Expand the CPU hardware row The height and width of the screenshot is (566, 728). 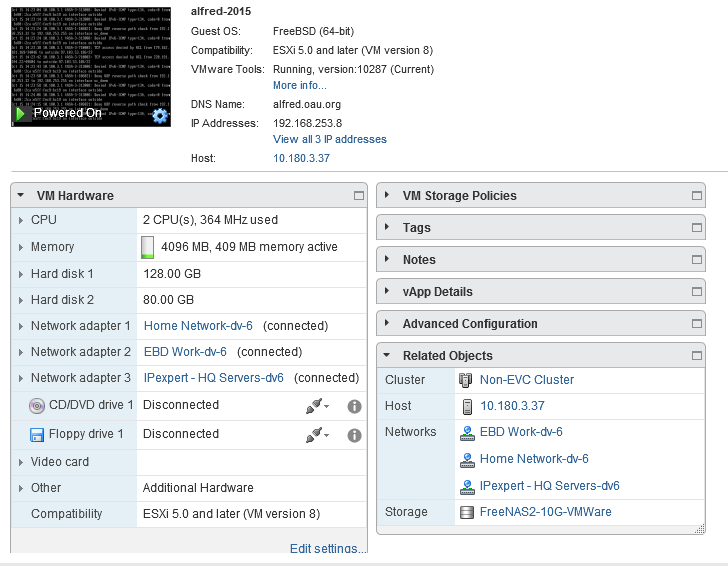[21, 220]
